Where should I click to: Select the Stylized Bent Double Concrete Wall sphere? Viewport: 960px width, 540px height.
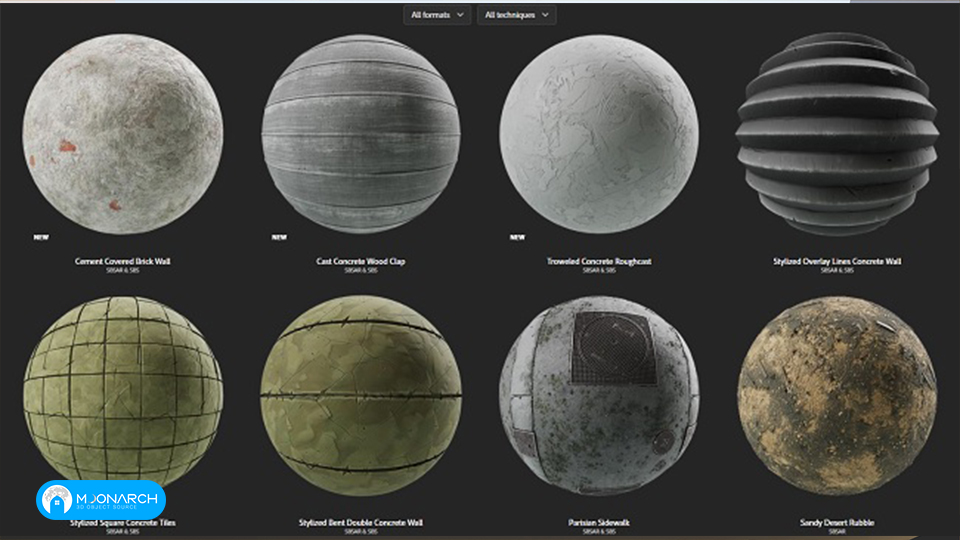pyautogui.click(x=361, y=396)
